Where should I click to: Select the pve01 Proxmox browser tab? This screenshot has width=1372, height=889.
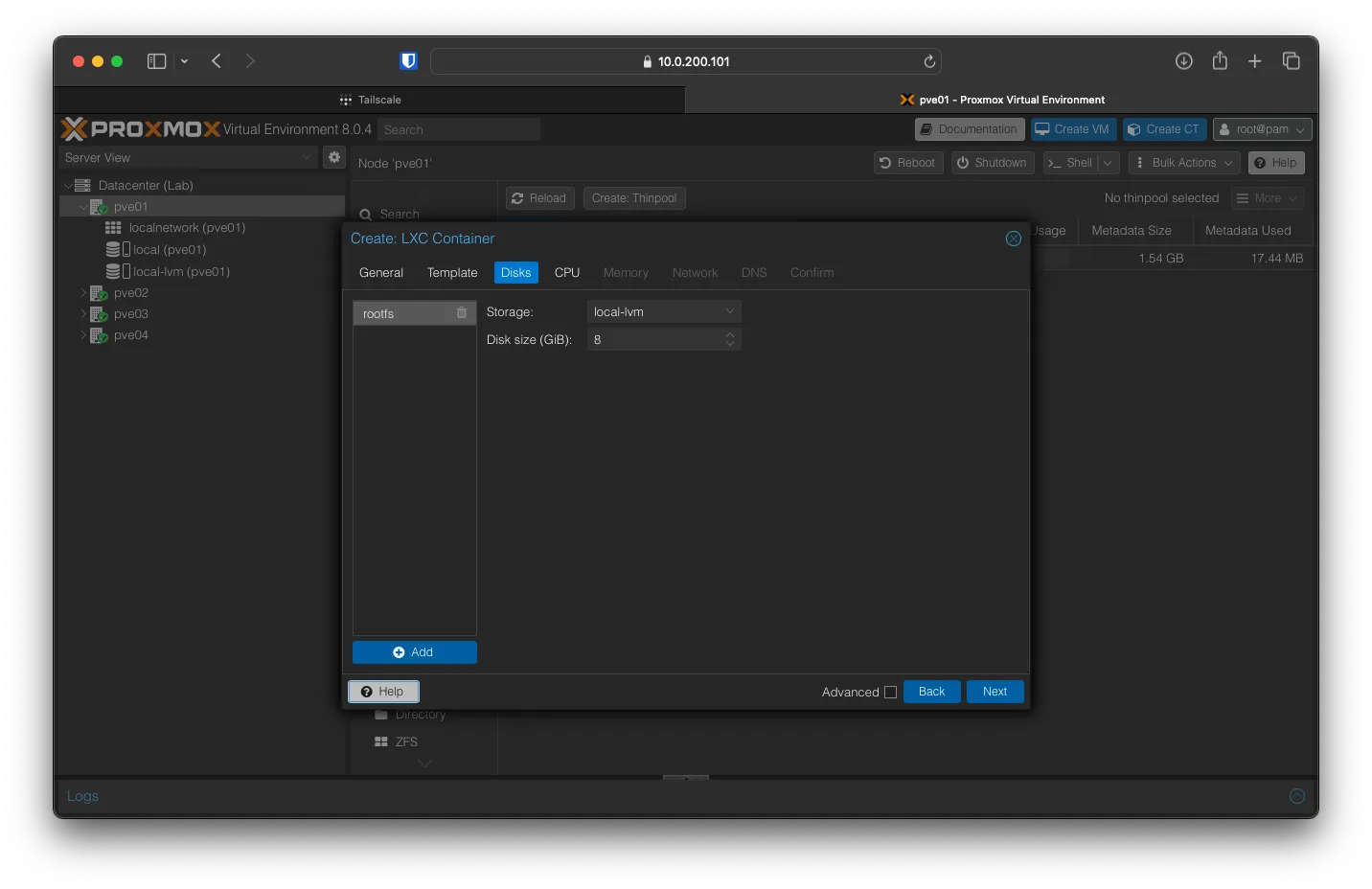(x=1001, y=100)
